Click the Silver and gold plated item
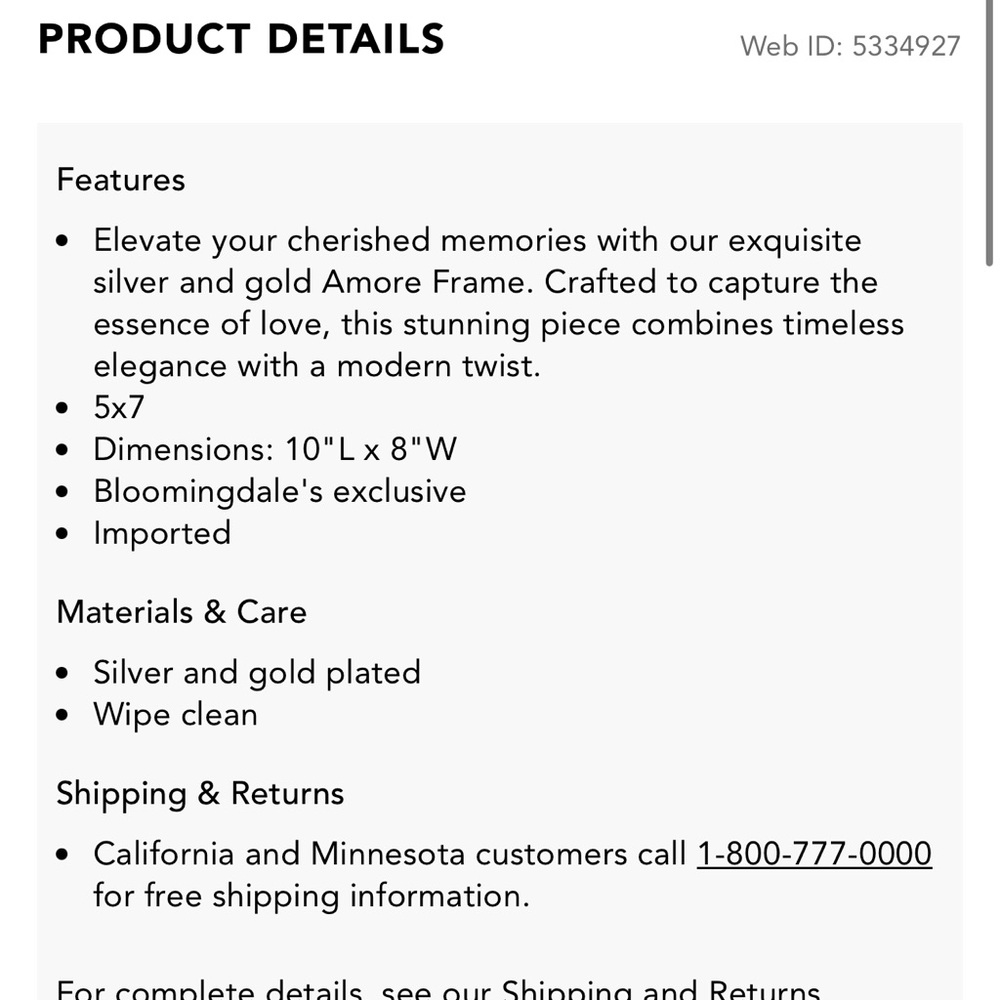1000x1000 pixels. pyautogui.click(x=257, y=673)
